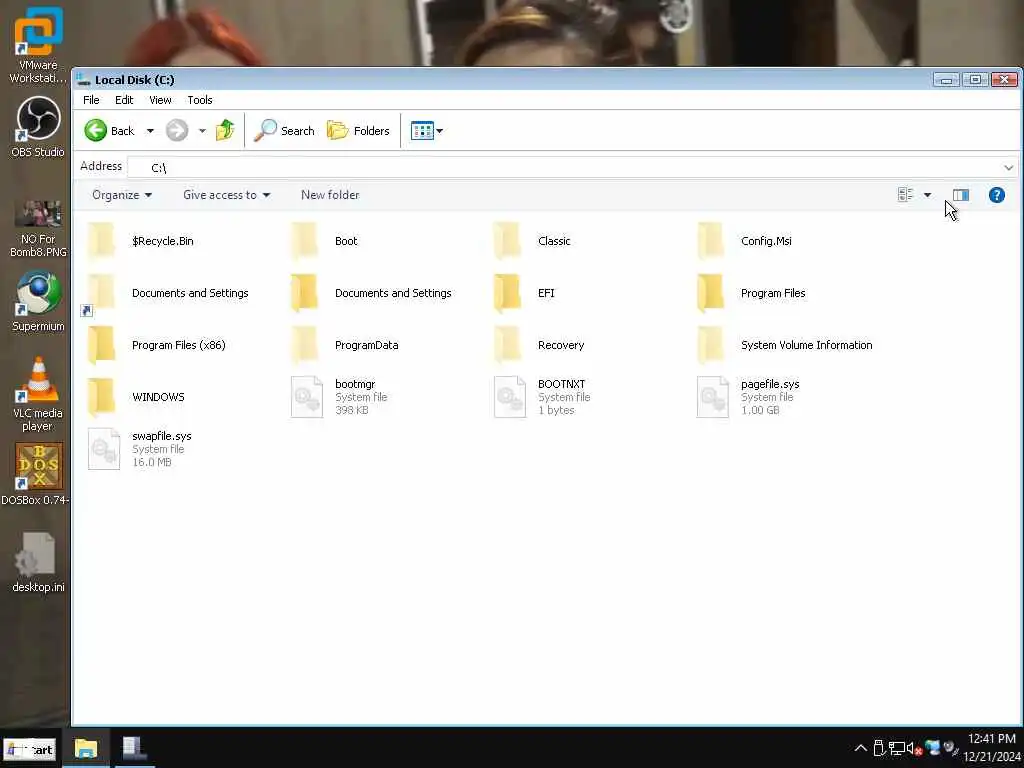Select the BOOTNXT system file
The image size is (1024, 768).
click(542, 397)
